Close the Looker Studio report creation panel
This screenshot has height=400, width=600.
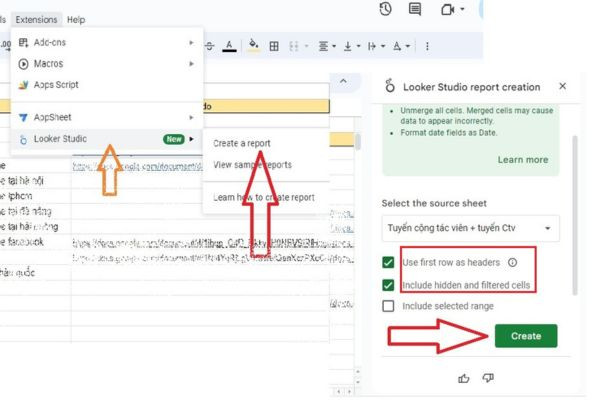pyautogui.click(x=562, y=86)
